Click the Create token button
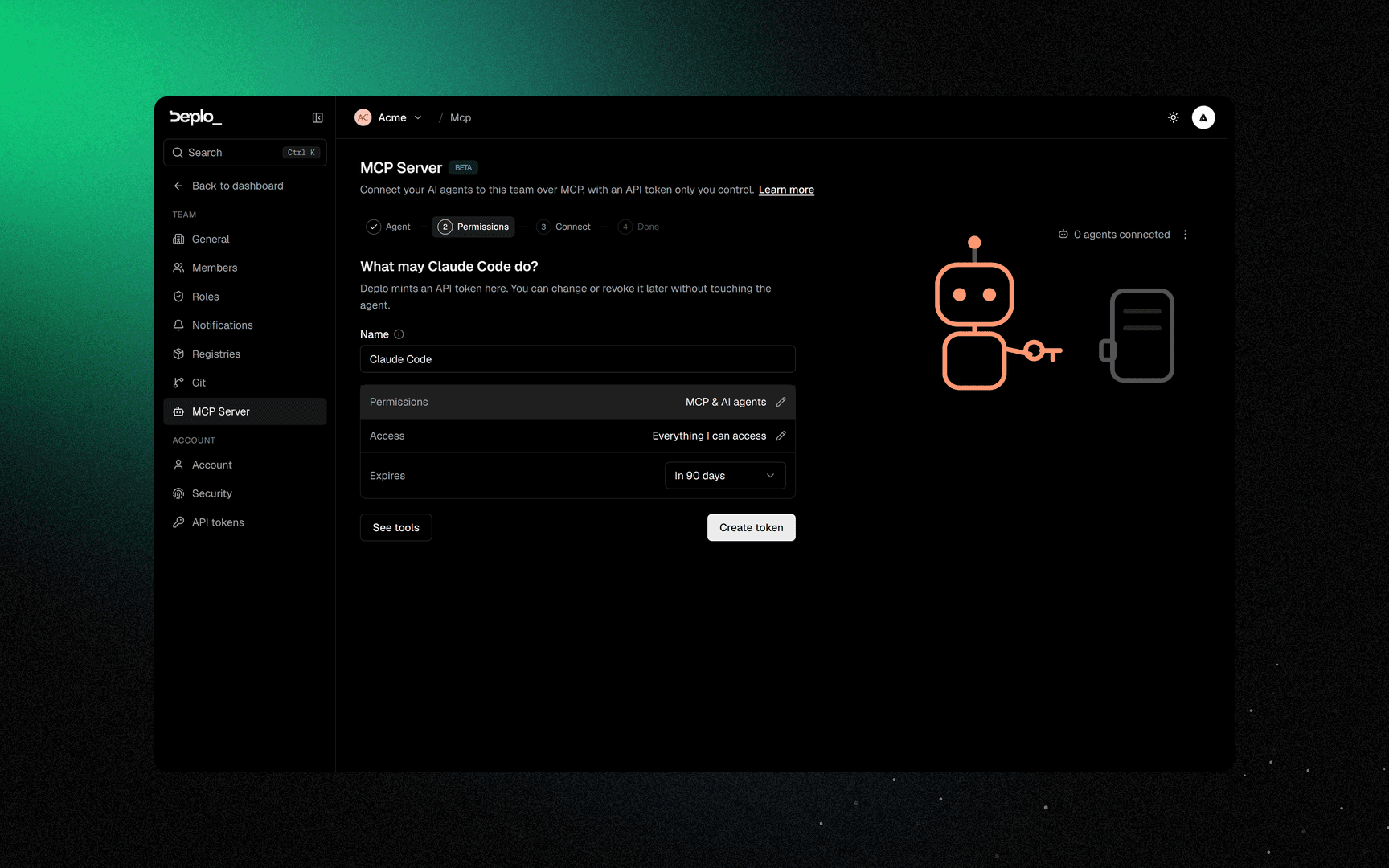Viewport: 1389px width, 868px height. pyautogui.click(x=751, y=528)
